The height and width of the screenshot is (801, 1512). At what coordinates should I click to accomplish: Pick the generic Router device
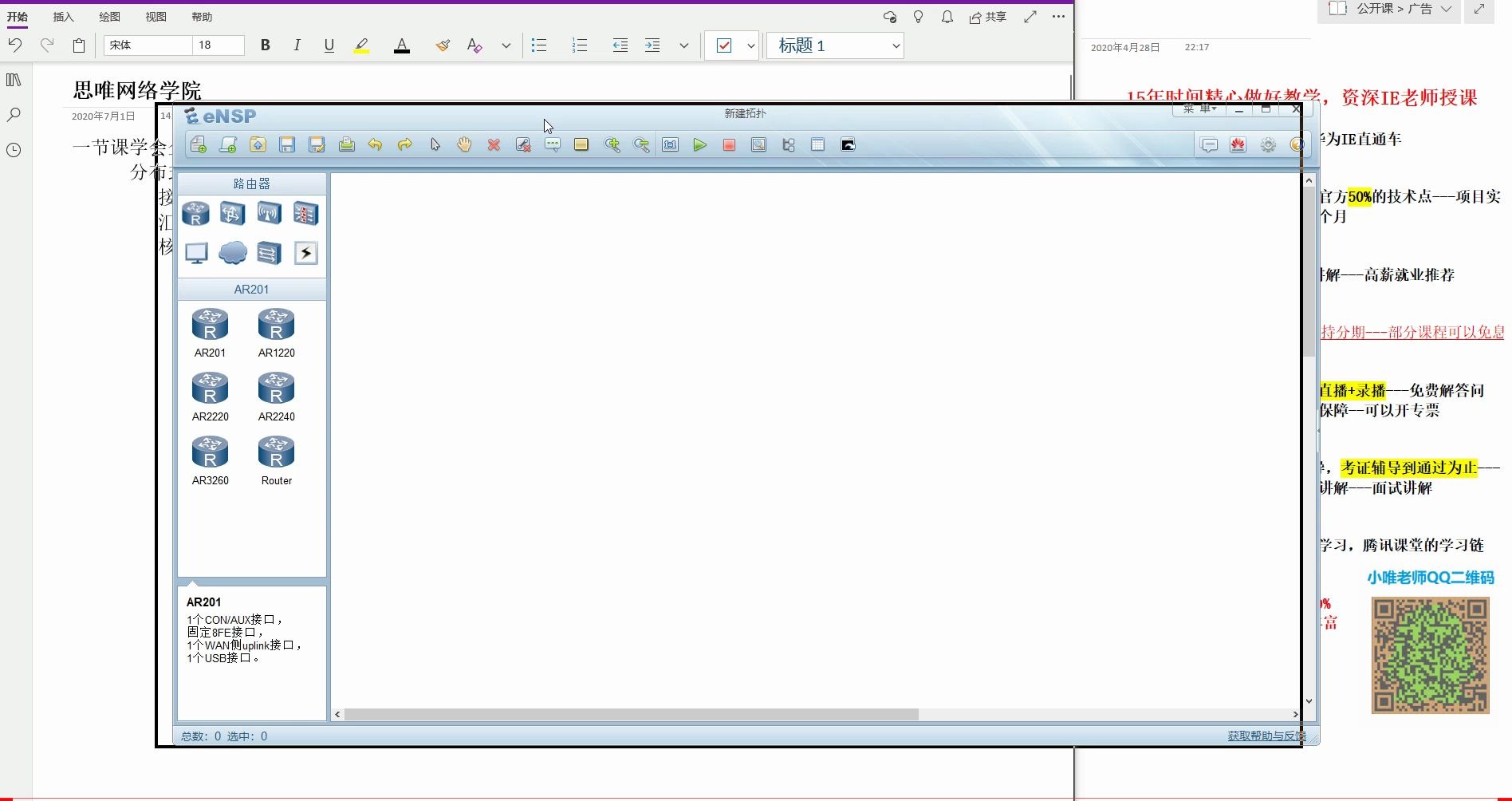277,460
